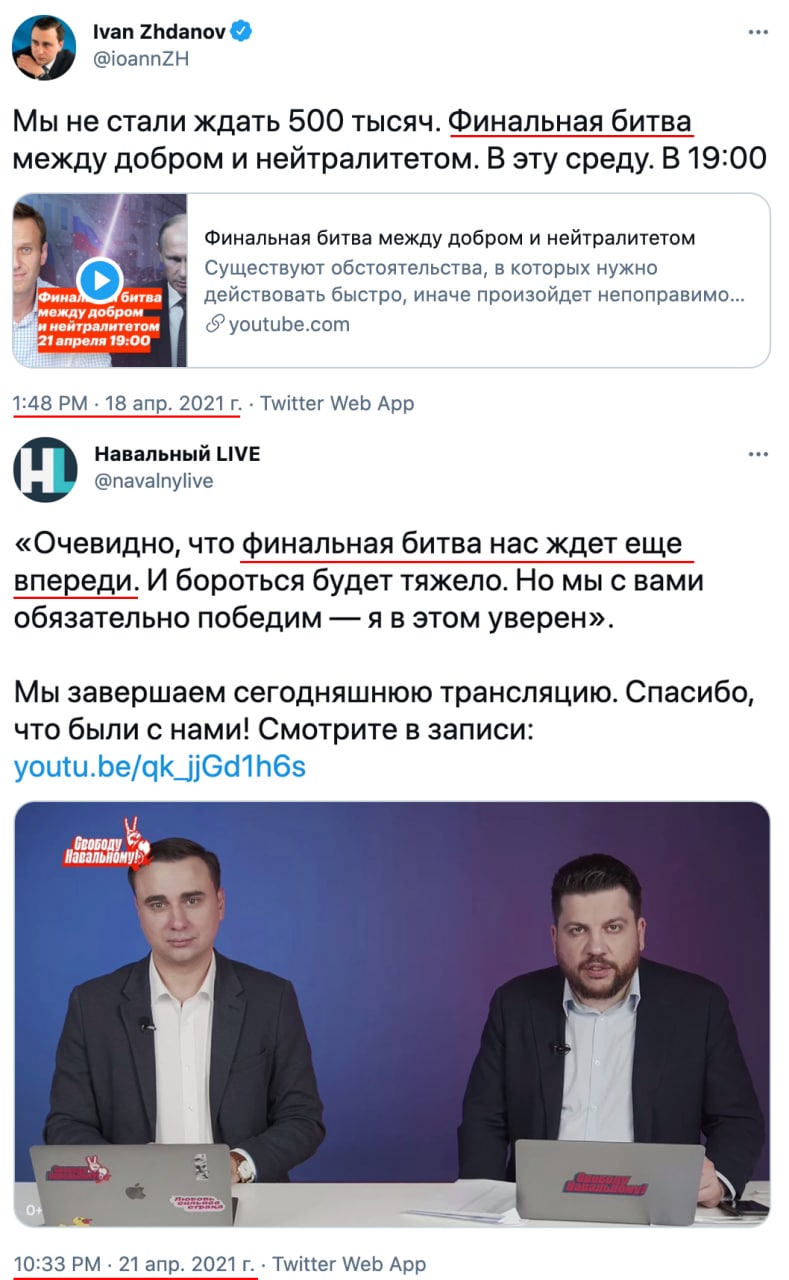
Task: Open the more options menu on Zhdanov's tweet
Action: pyautogui.click(x=758, y=34)
